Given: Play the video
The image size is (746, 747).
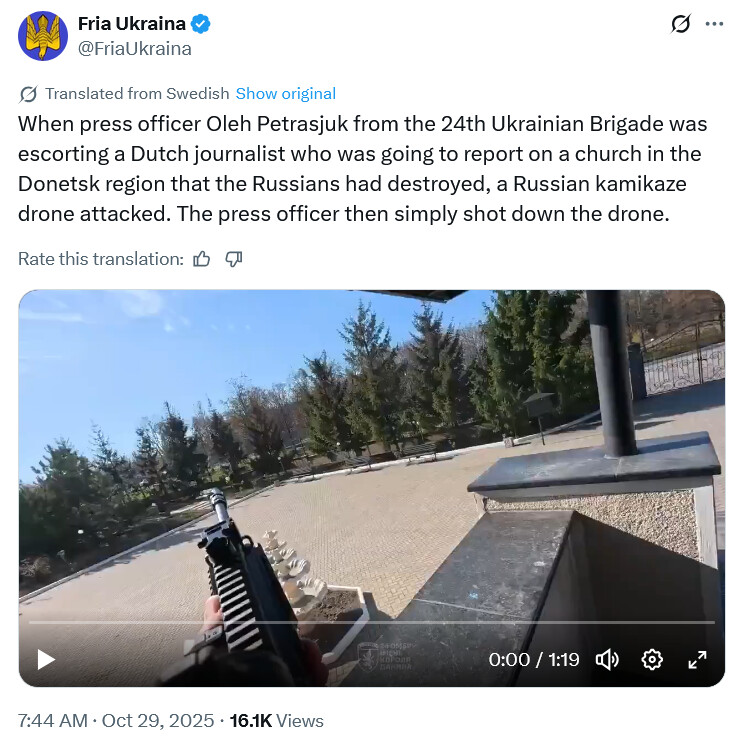Looking at the screenshot, I should pos(46,660).
